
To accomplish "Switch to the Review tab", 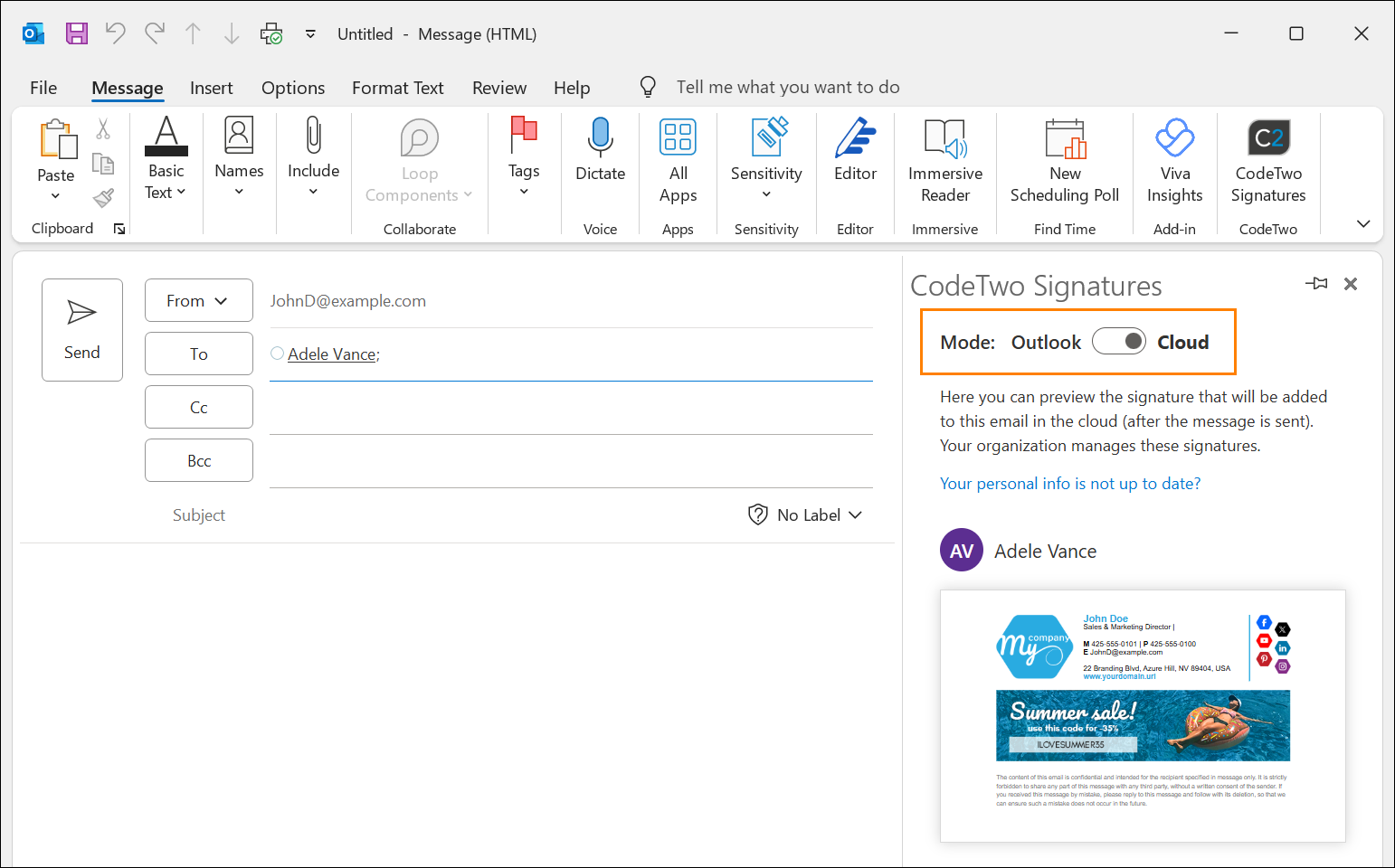I will [x=499, y=88].
